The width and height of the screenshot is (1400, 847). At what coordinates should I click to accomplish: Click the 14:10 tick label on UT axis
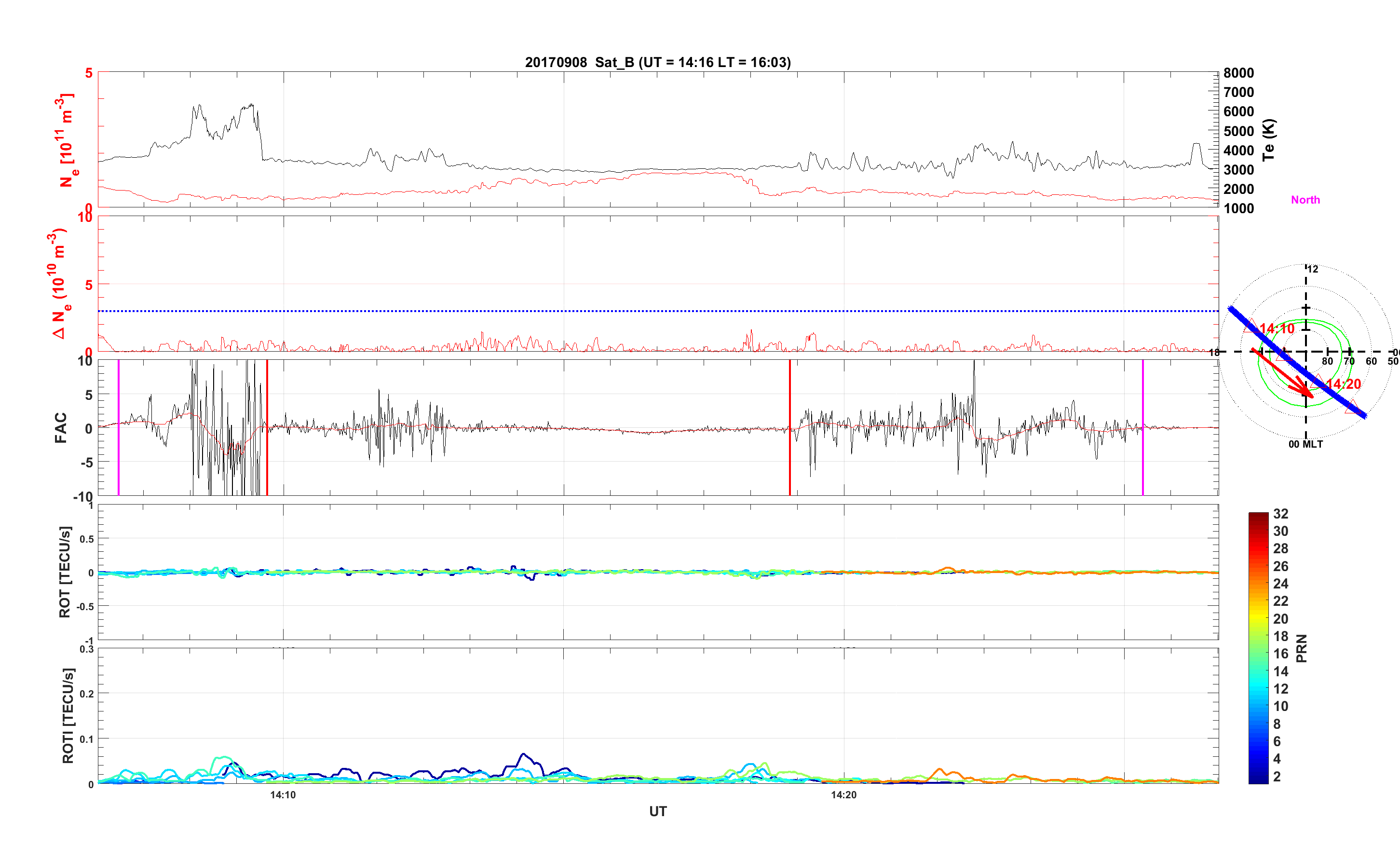pos(283,795)
